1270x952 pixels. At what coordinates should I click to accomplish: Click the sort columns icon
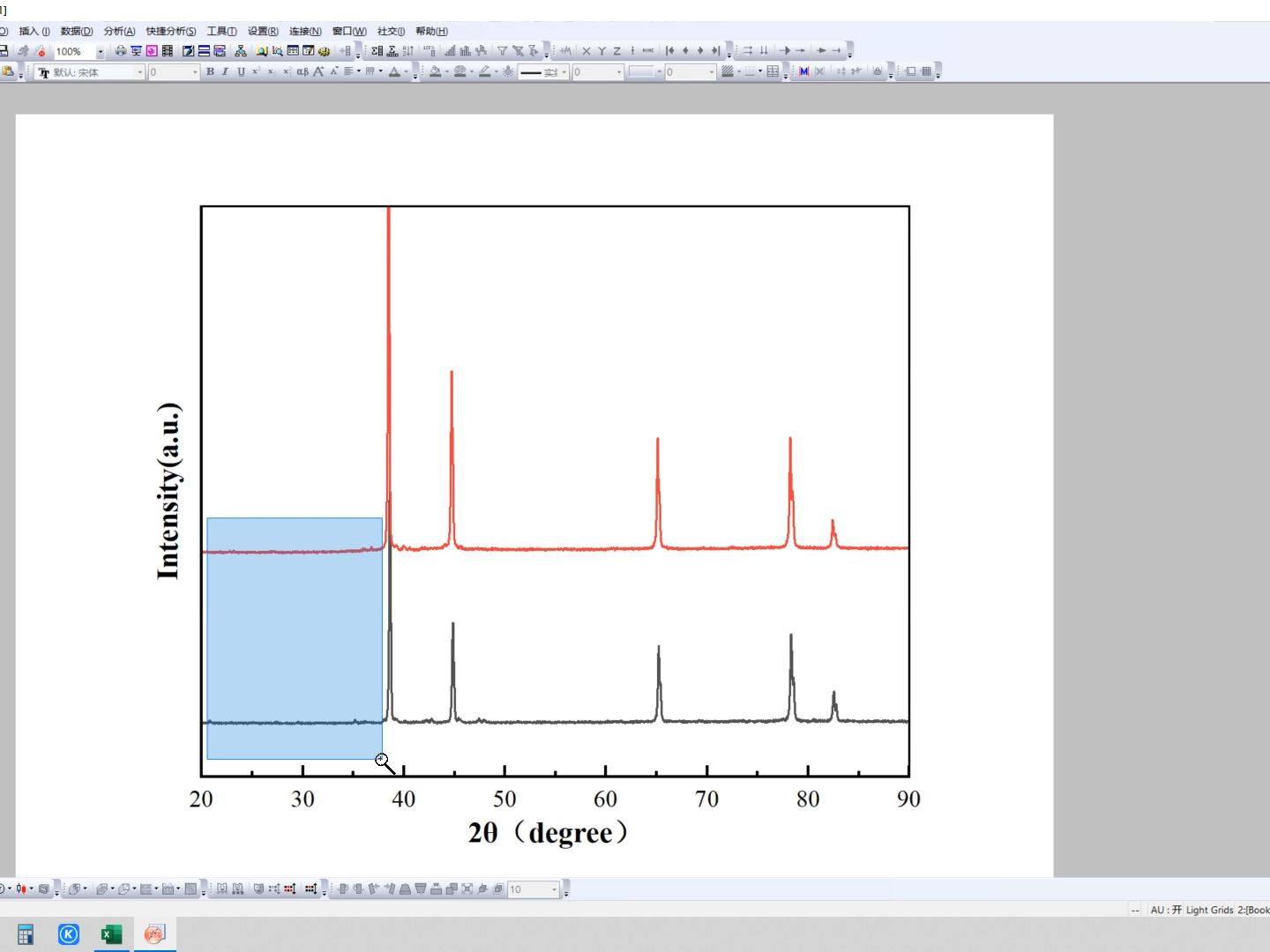click(407, 51)
